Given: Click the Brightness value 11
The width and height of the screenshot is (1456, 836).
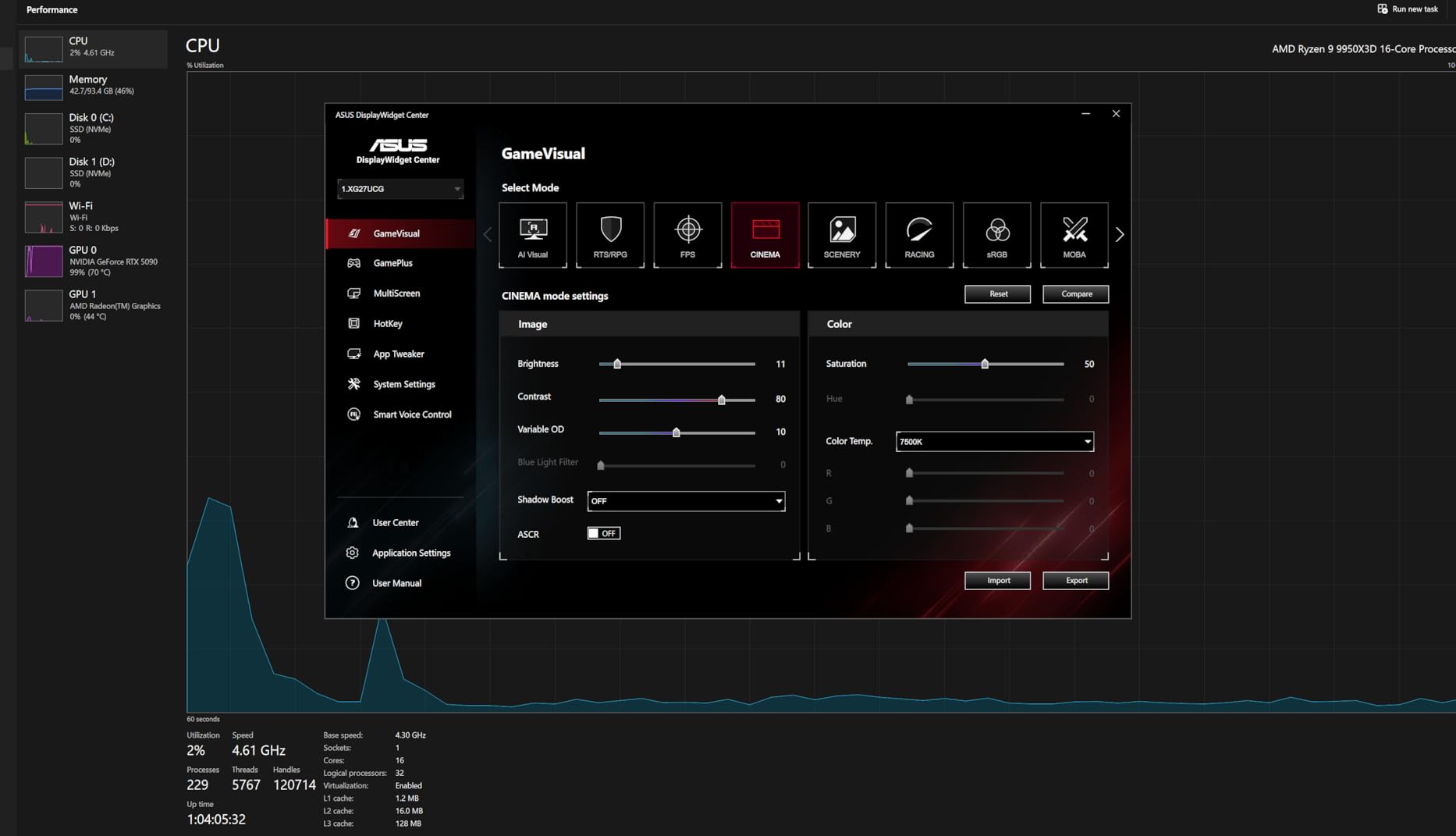Looking at the screenshot, I should (x=780, y=365).
